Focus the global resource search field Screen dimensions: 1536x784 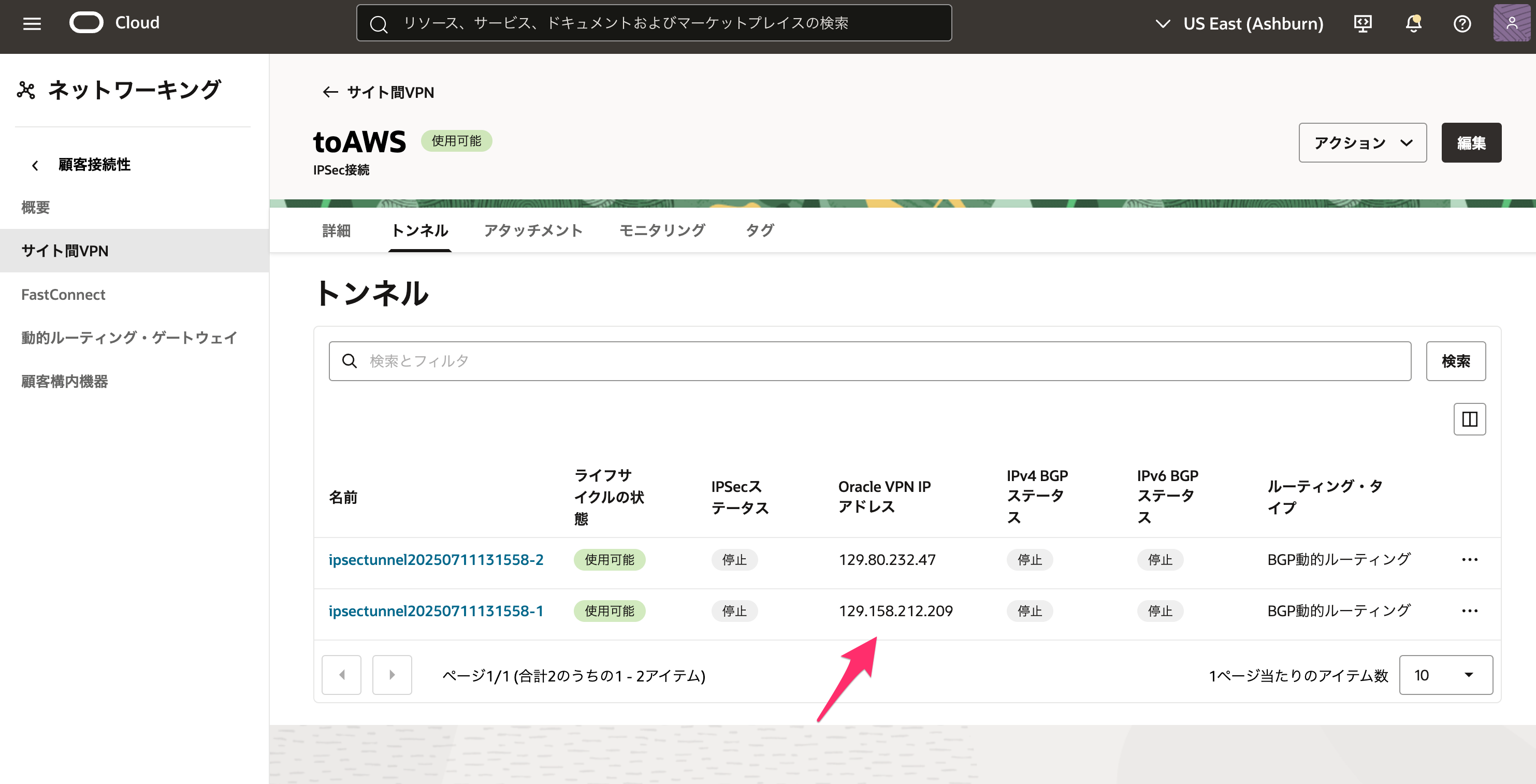654,23
